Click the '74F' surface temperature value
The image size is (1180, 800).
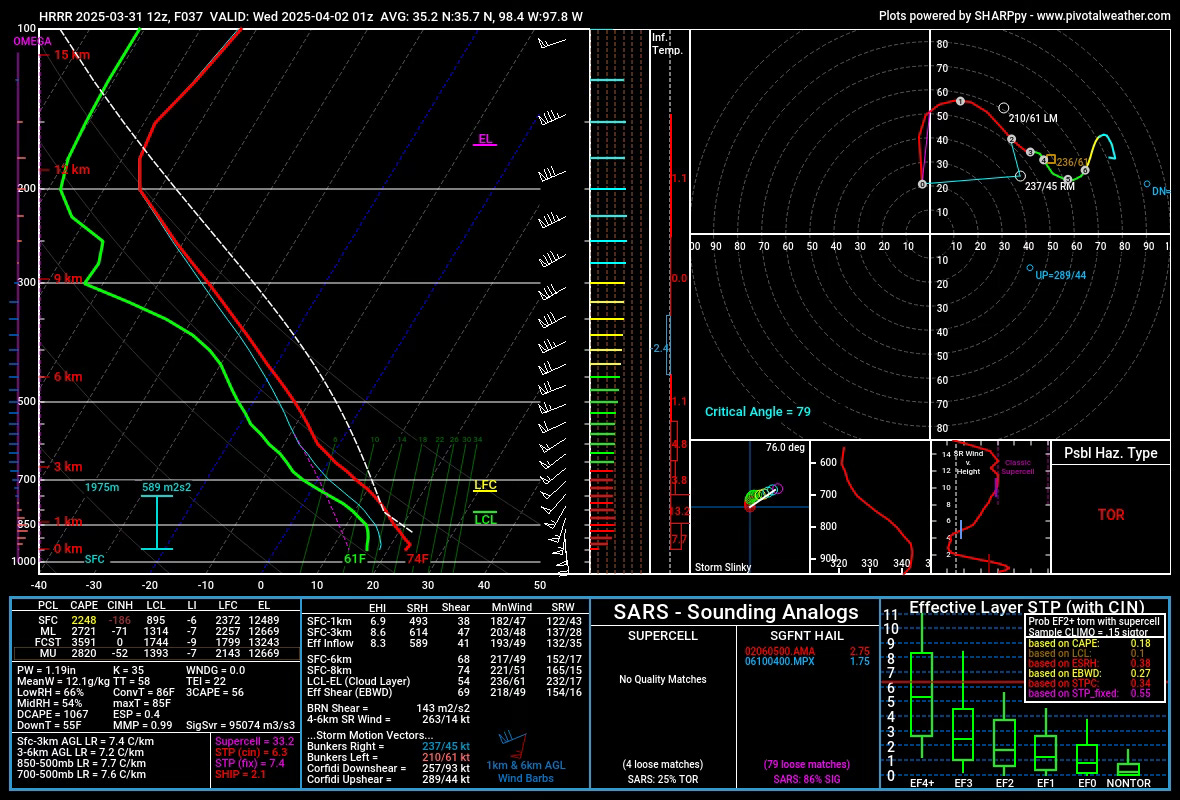tap(418, 559)
